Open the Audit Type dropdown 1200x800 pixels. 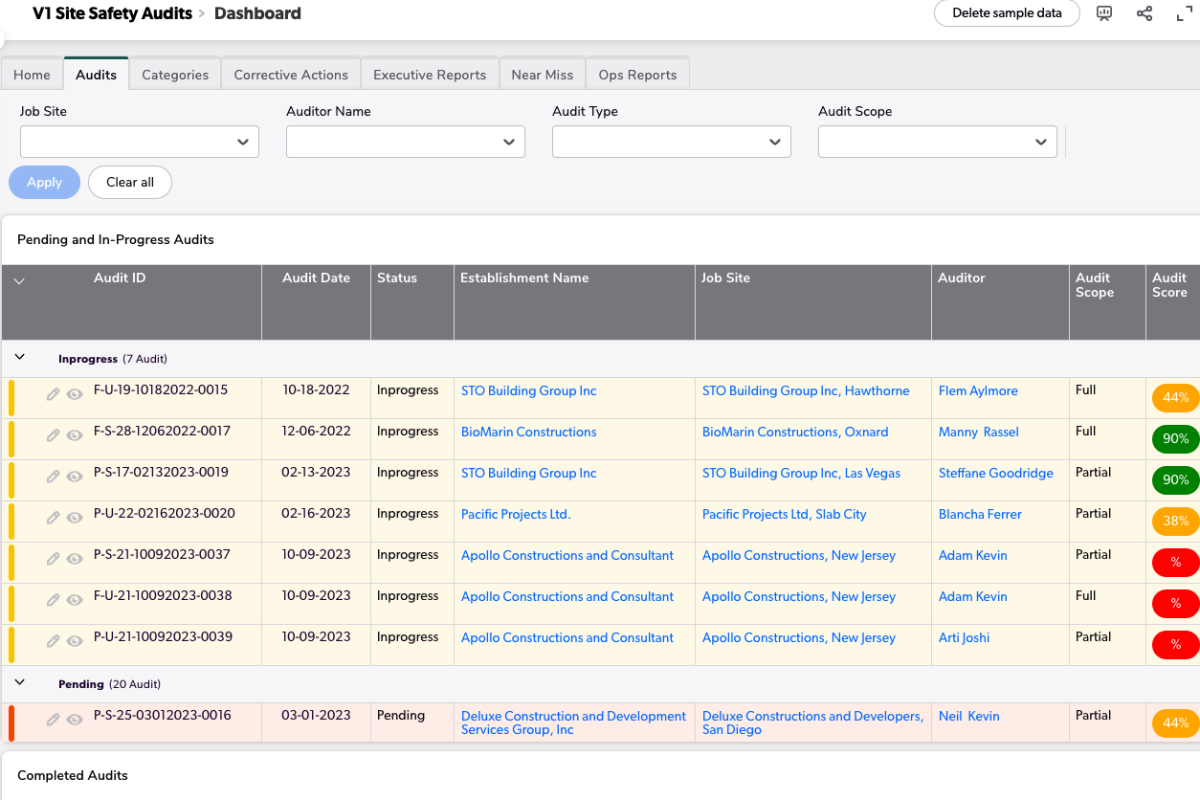click(671, 142)
